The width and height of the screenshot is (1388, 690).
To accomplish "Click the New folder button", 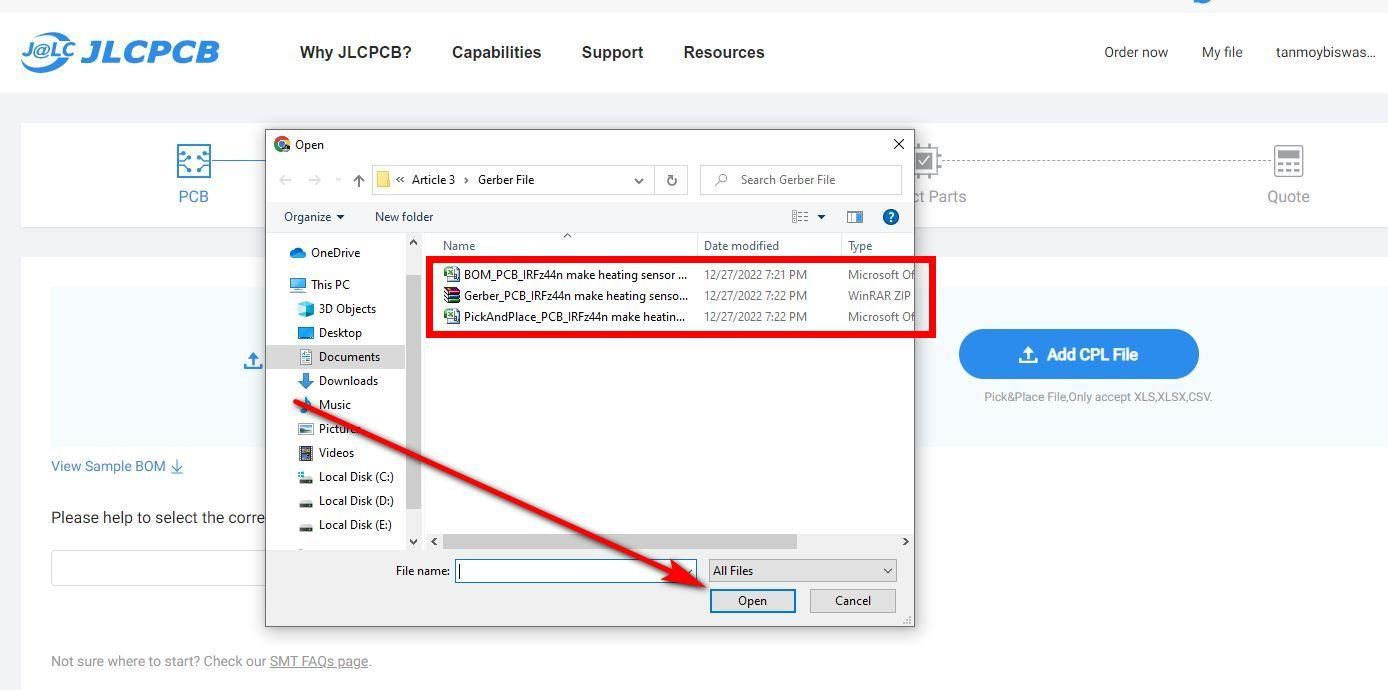I will tap(404, 217).
